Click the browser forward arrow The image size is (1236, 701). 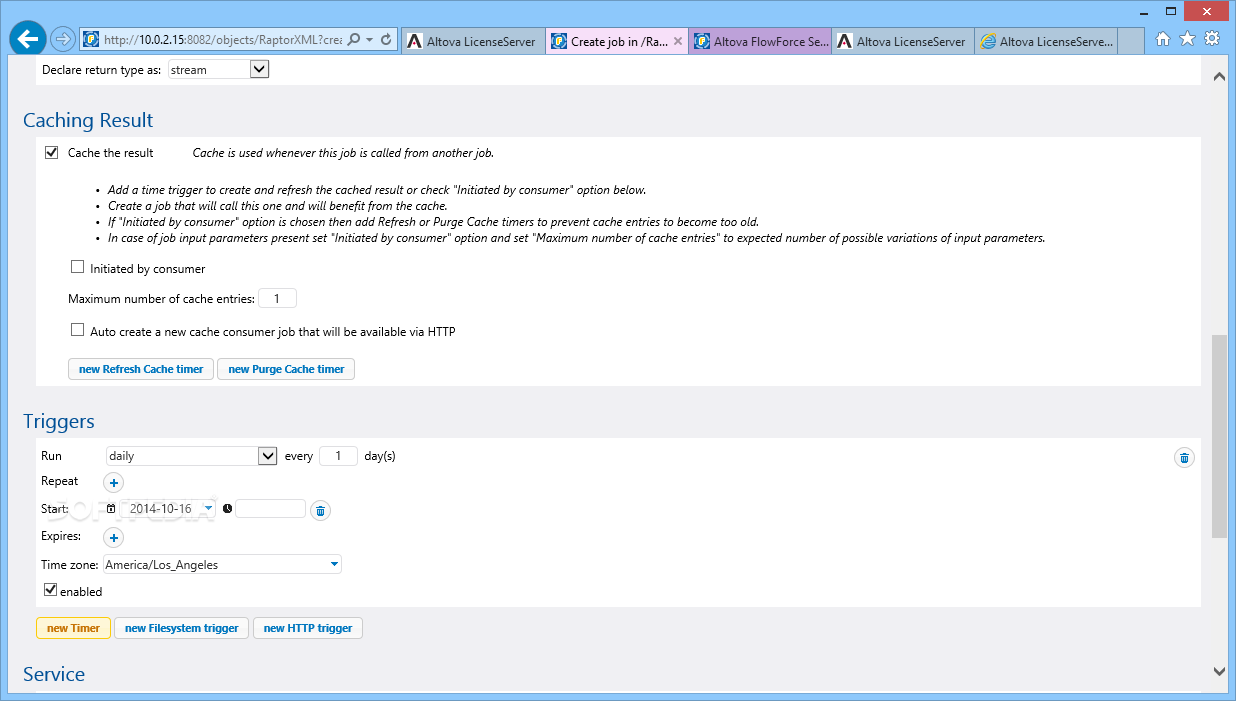coord(63,39)
